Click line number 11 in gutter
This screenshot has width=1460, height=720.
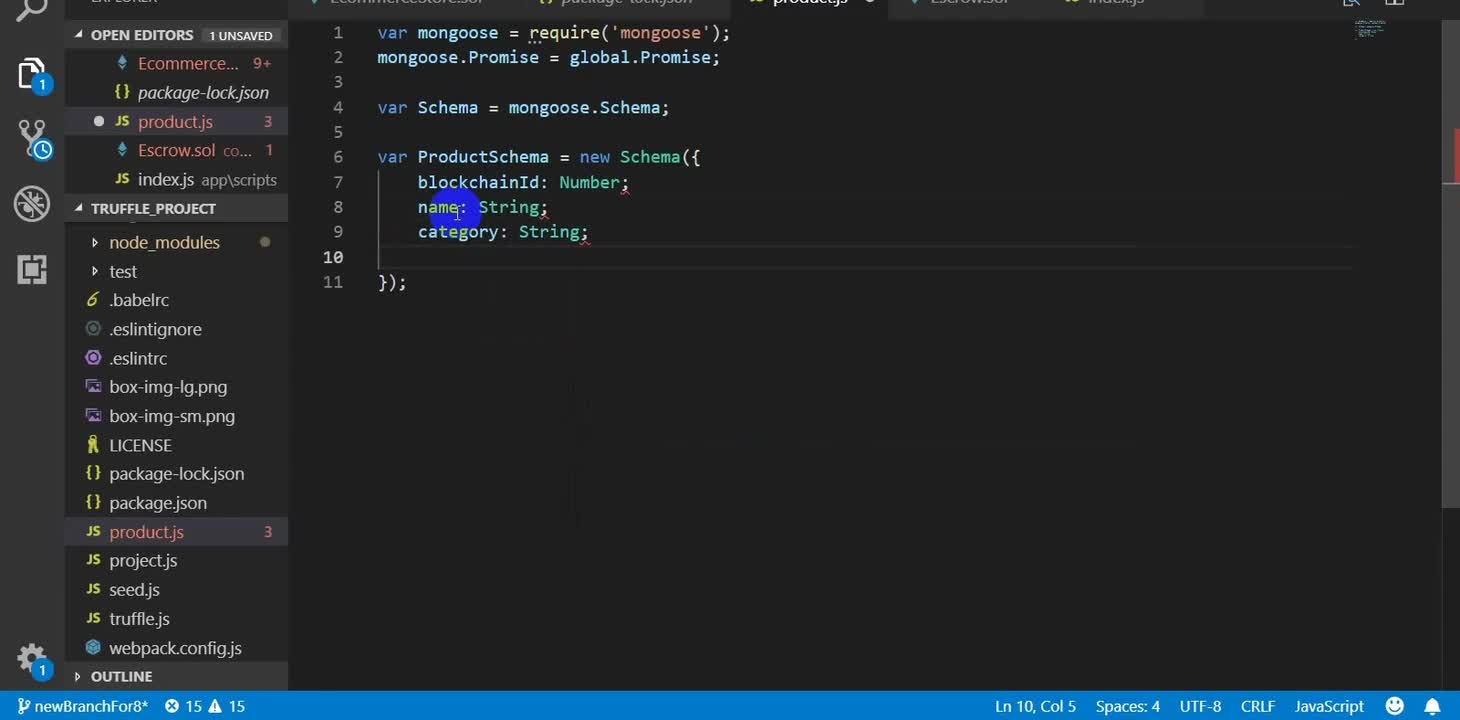[x=333, y=282]
